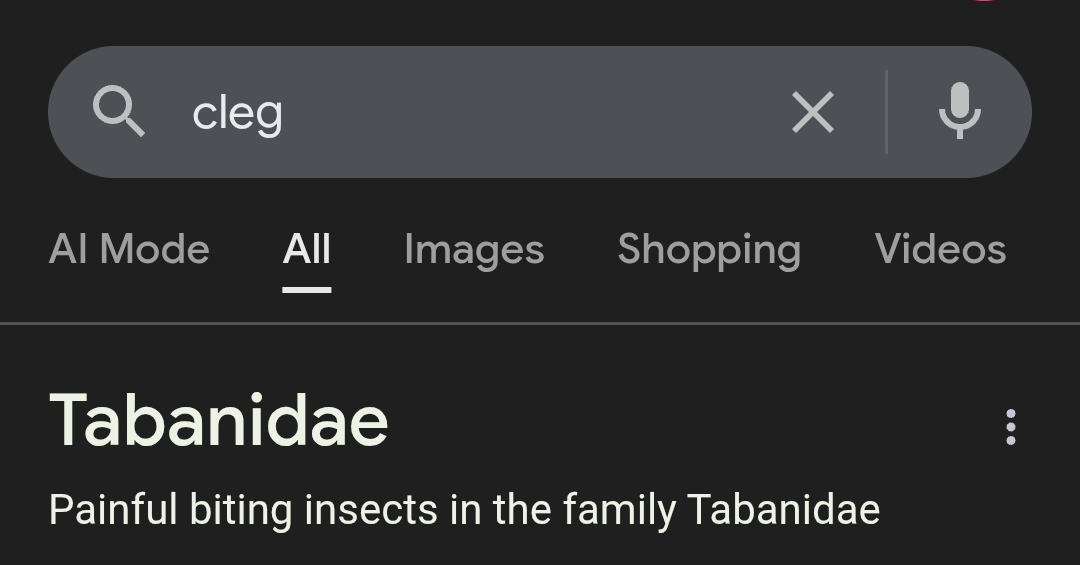Screen dimensions: 1080x565
Task: Go to the Videos tab
Action: click(940, 249)
